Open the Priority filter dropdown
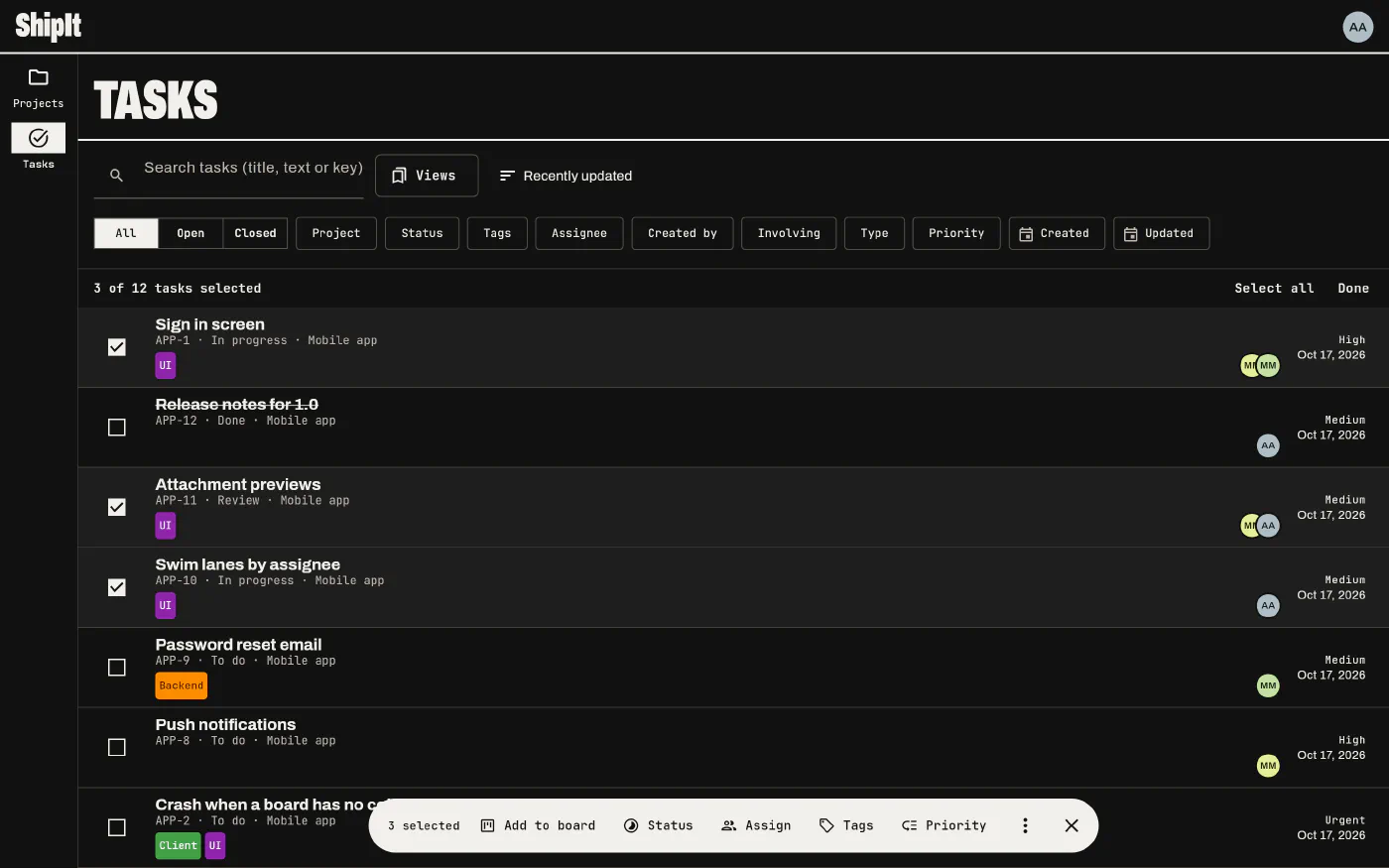 (x=956, y=233)
